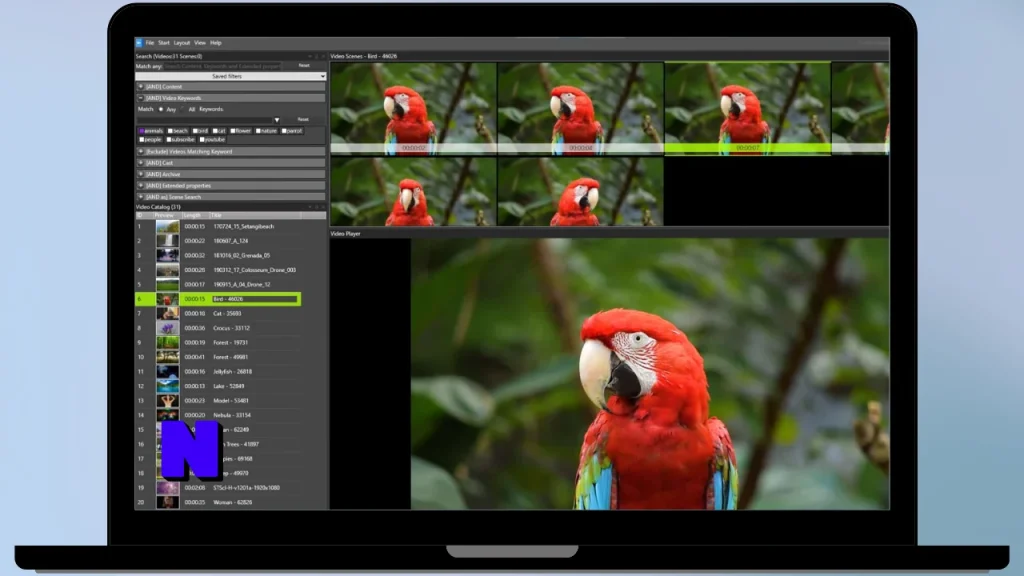Open the Layout menu
1024x576 pixels.
click(x=182, y=42)
